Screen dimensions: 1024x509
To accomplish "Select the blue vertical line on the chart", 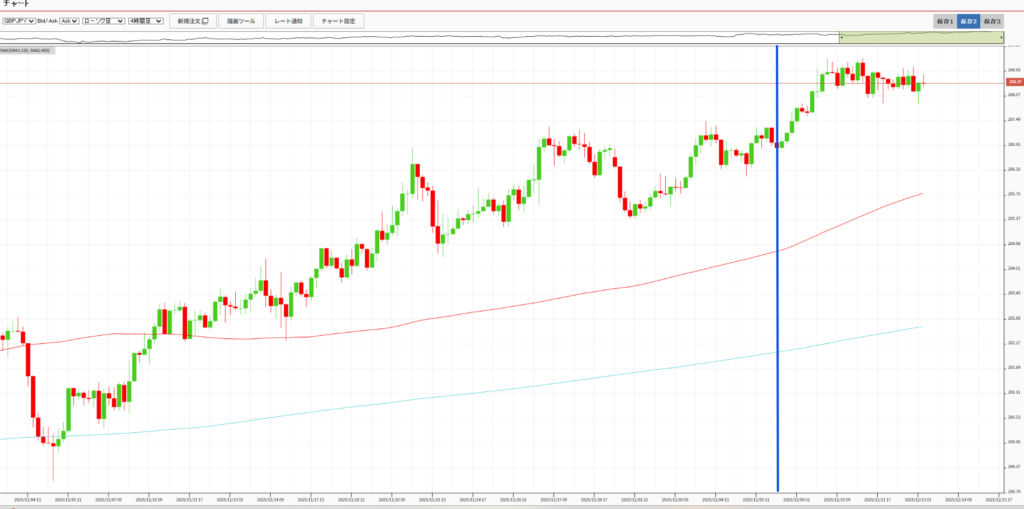I will tap(777, 300).
